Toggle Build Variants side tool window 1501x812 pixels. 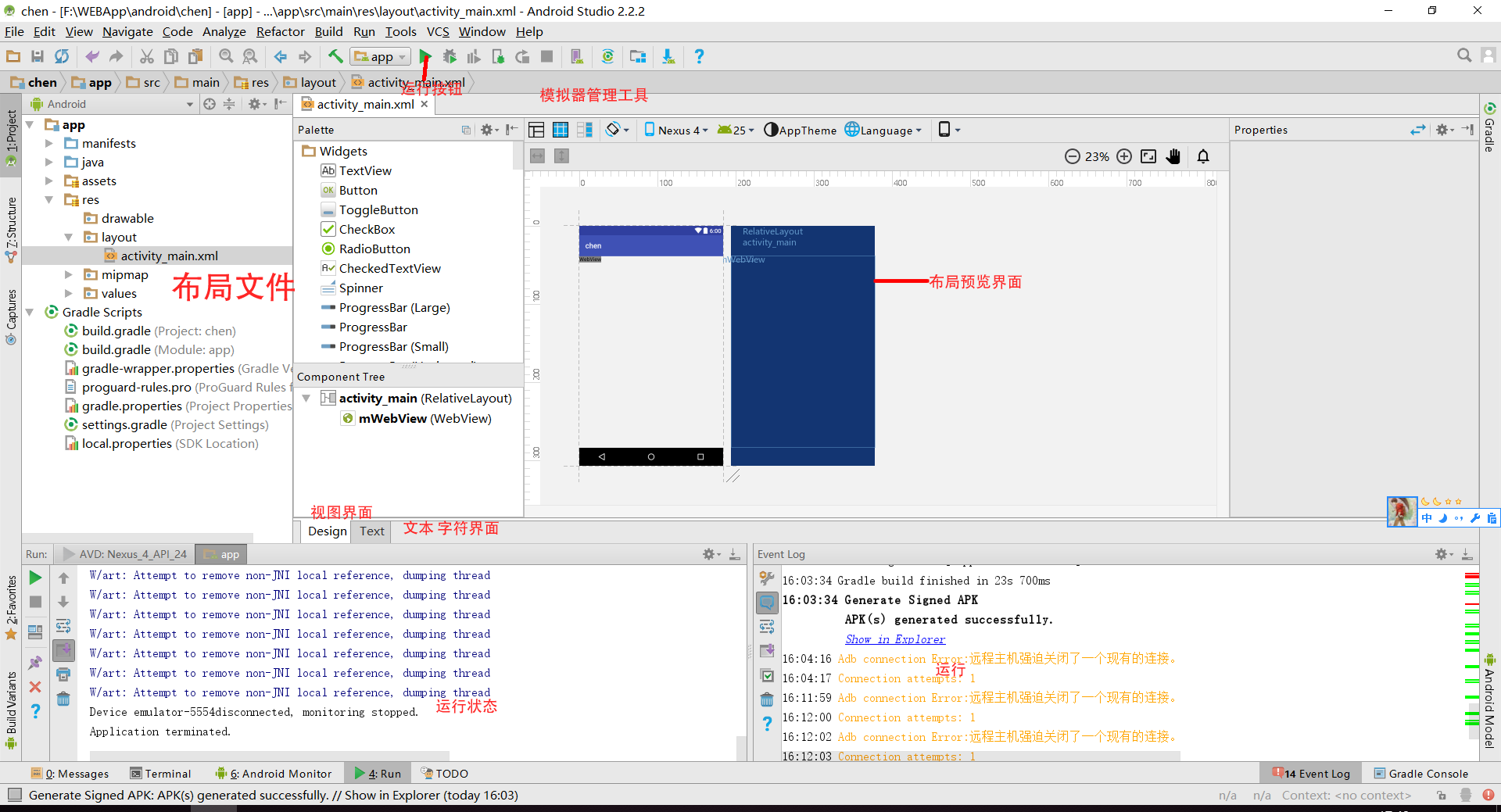point(11,710)
